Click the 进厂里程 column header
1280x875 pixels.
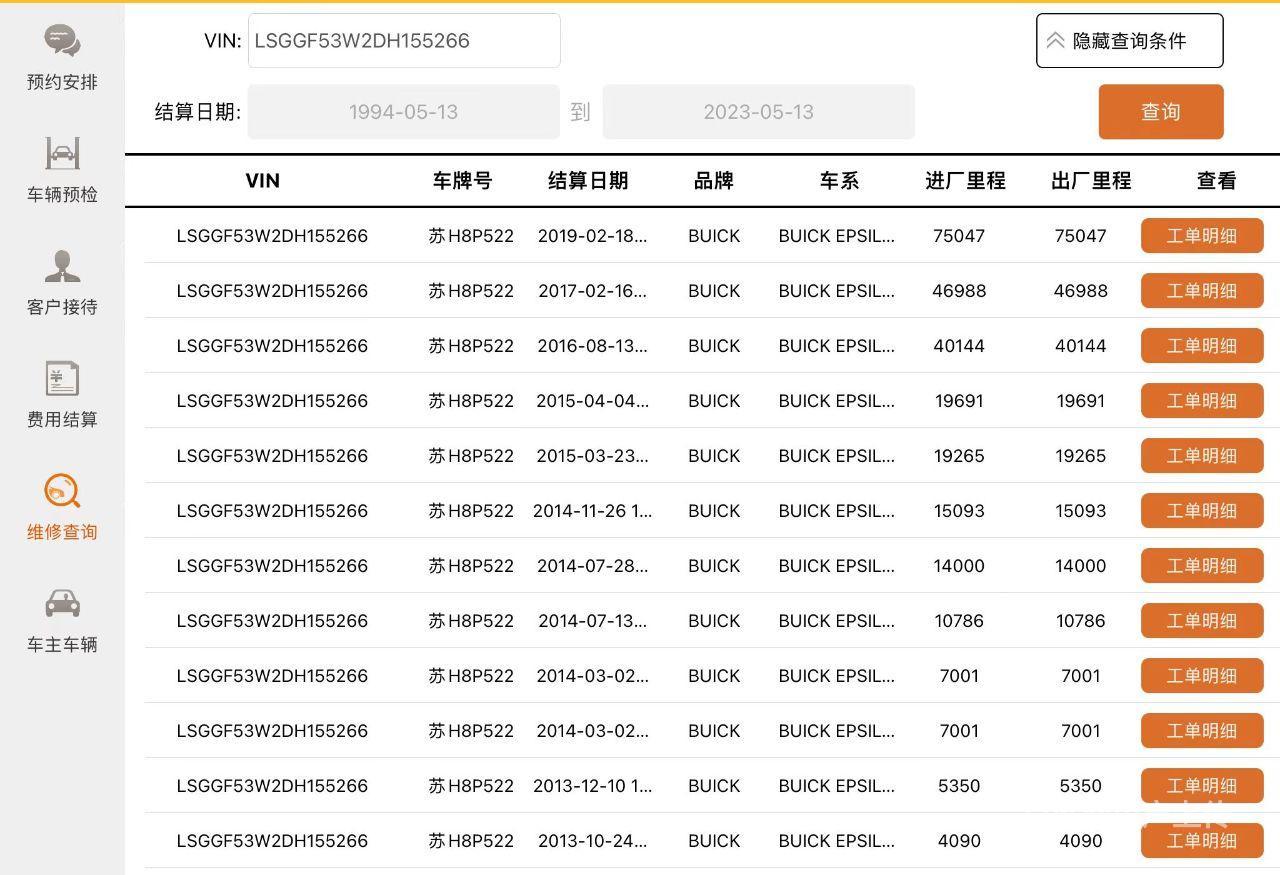tap(965, 181)
